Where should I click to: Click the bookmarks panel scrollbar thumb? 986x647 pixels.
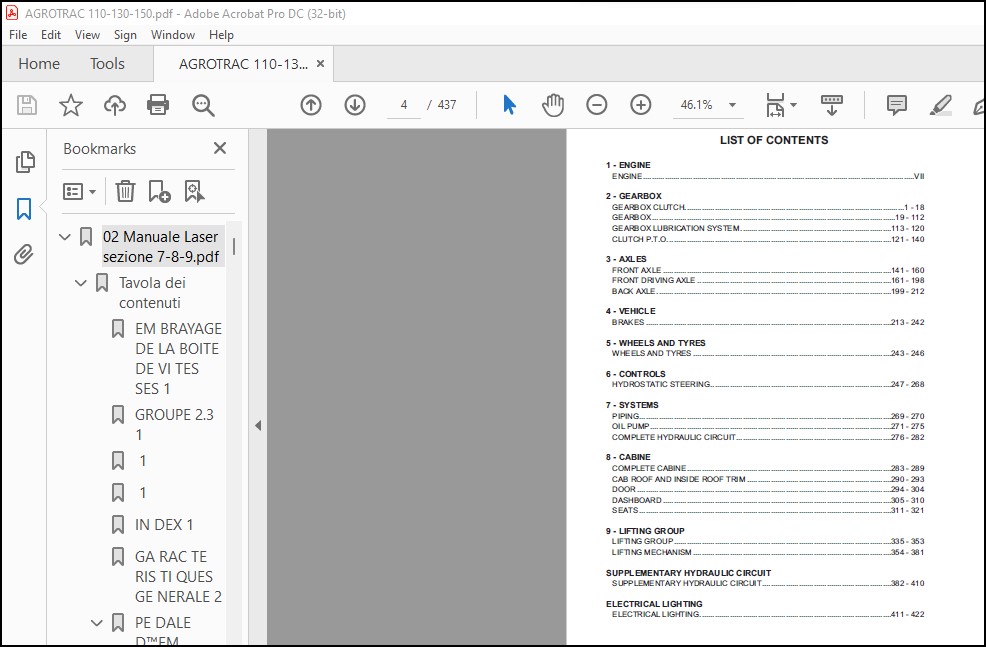tap(234, 246)
